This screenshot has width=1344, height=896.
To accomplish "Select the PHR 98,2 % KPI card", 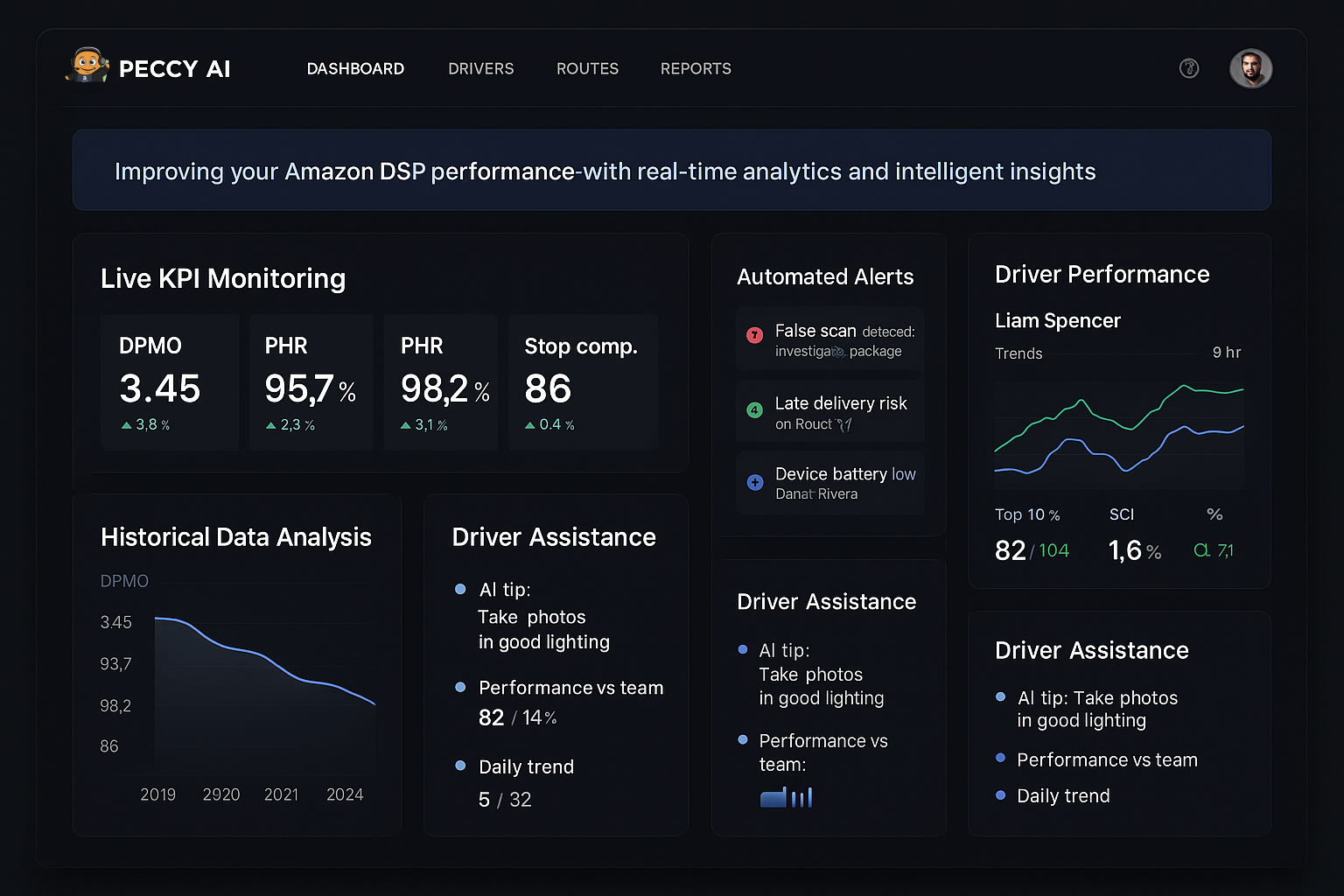I will (441, 382).
